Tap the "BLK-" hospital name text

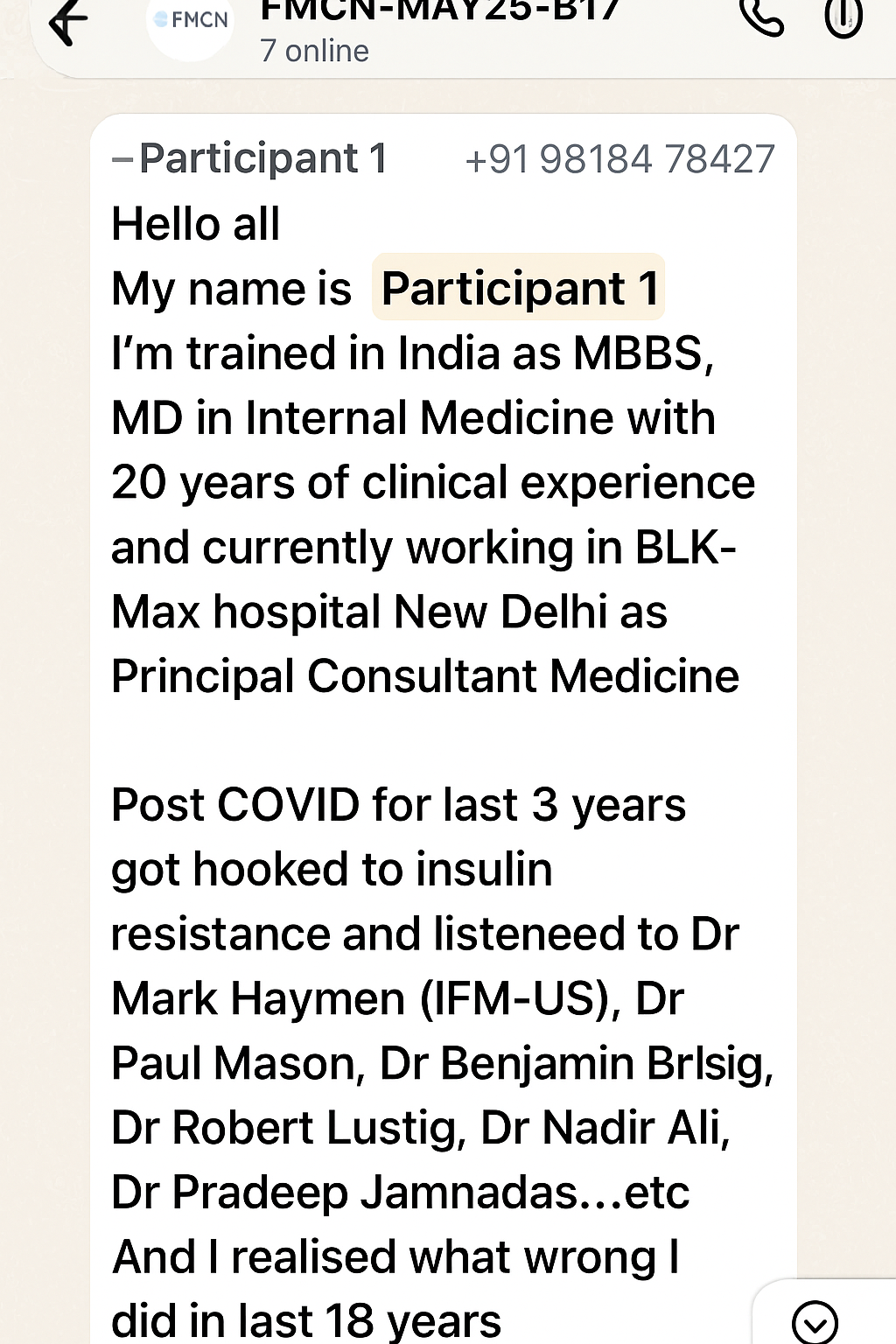point(685,548)
